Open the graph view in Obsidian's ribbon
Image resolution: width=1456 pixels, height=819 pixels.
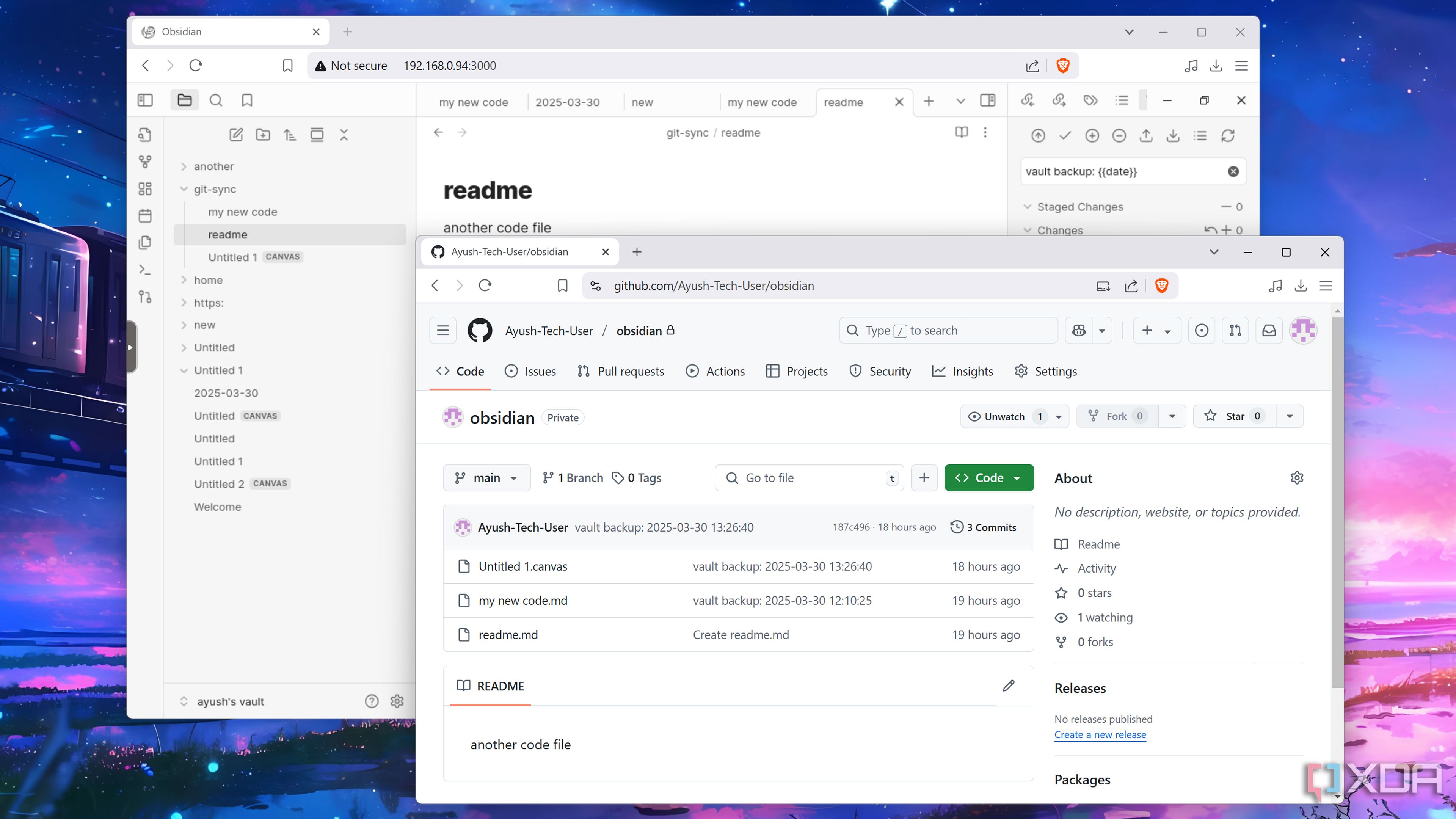tap(145, 162)
